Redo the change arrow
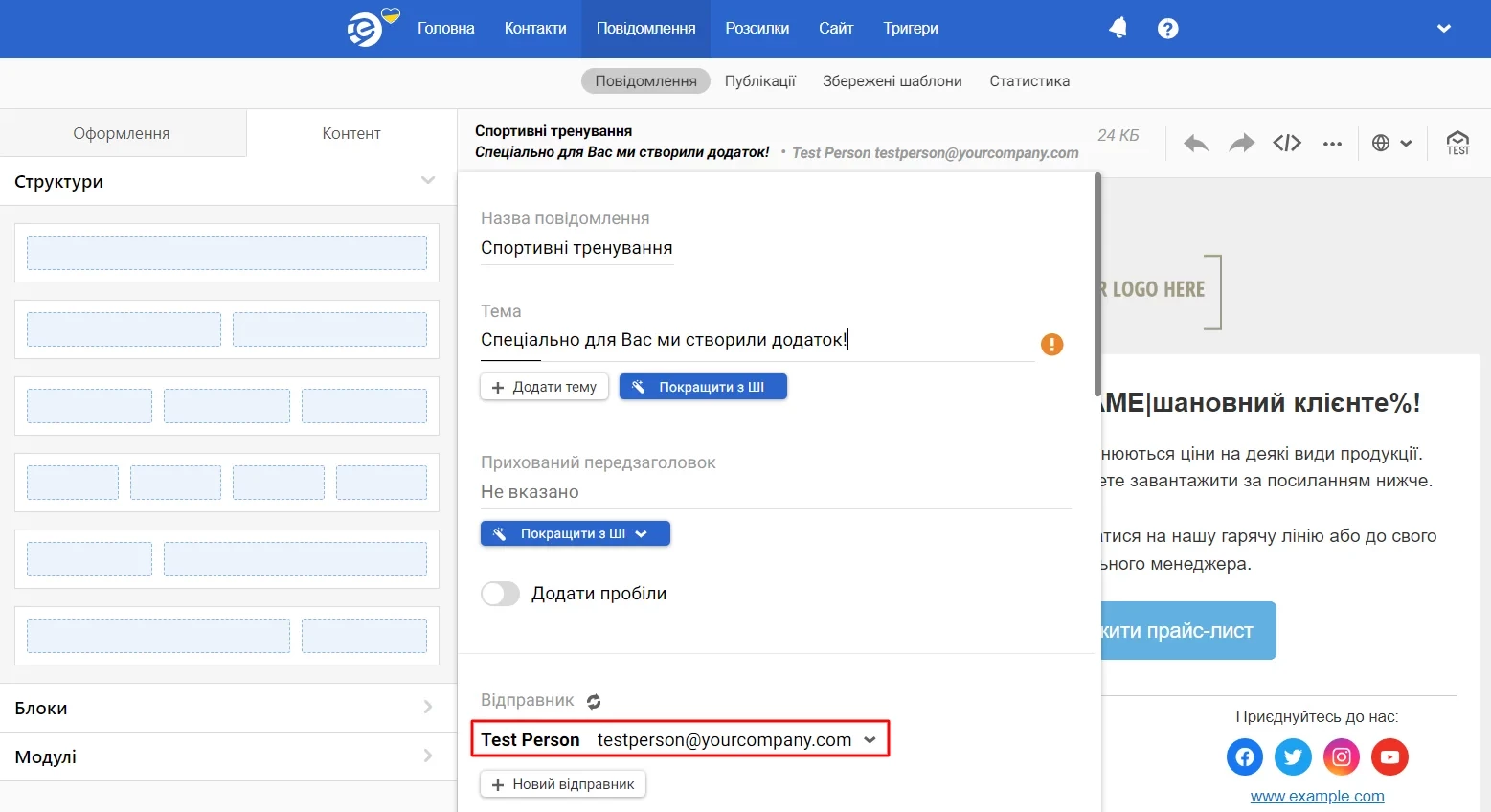1491x812 pixels. pos(1241,144)
